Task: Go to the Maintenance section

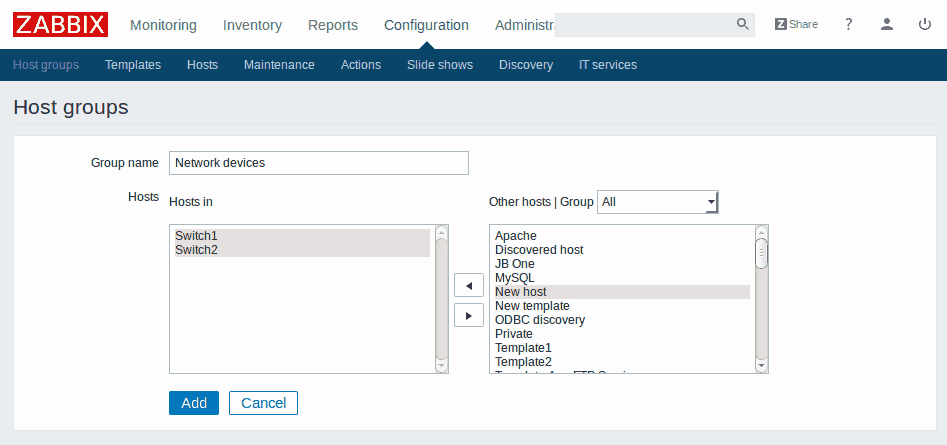Action: 279,65
